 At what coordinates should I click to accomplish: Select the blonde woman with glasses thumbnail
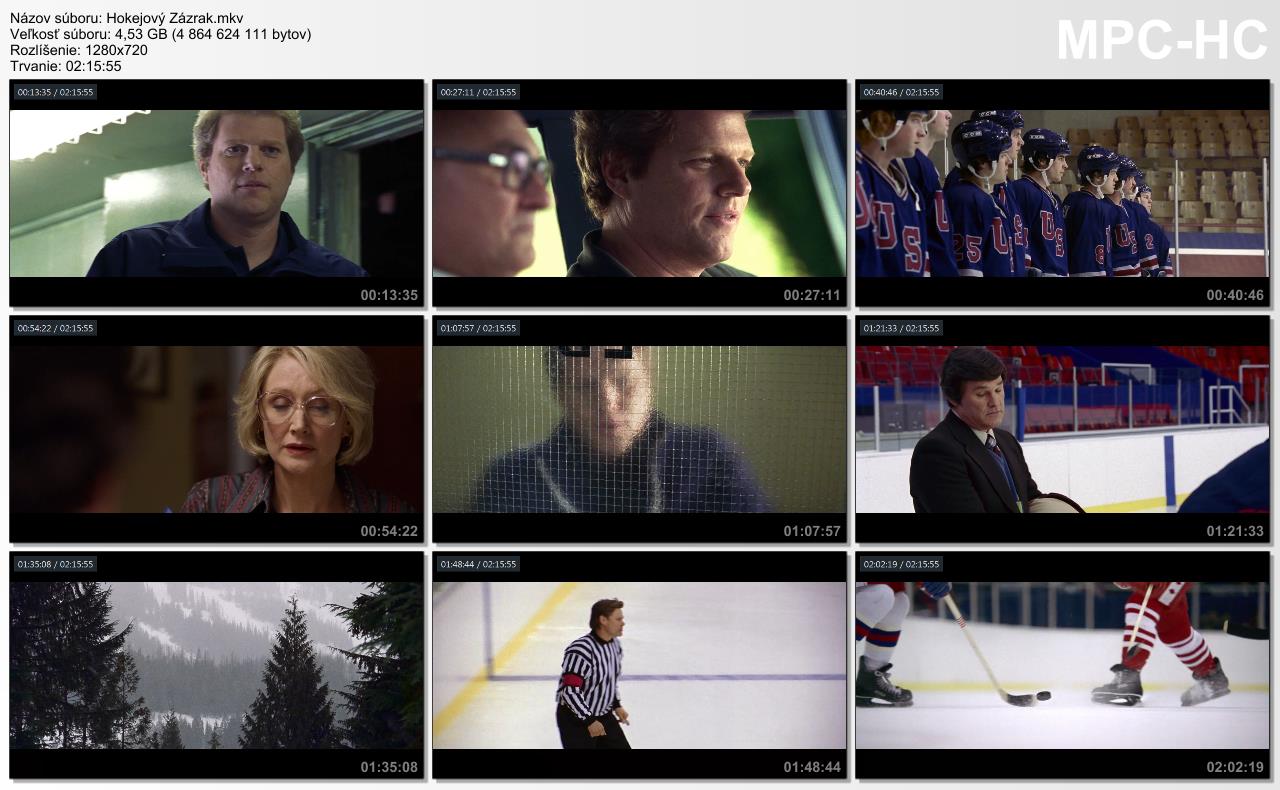[x=216, y=429]
